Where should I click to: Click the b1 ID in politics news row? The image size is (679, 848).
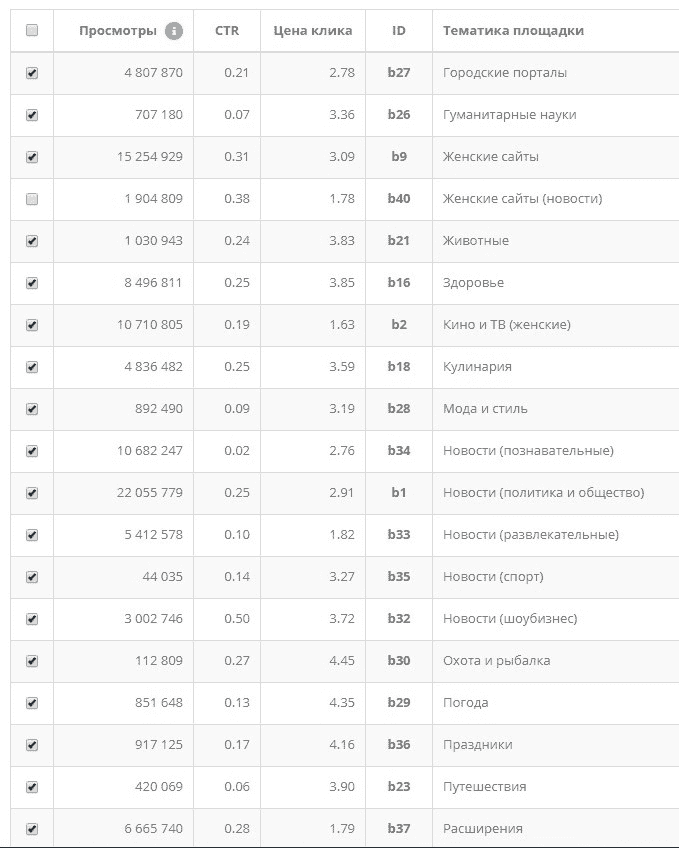click(x=399, y=493)
